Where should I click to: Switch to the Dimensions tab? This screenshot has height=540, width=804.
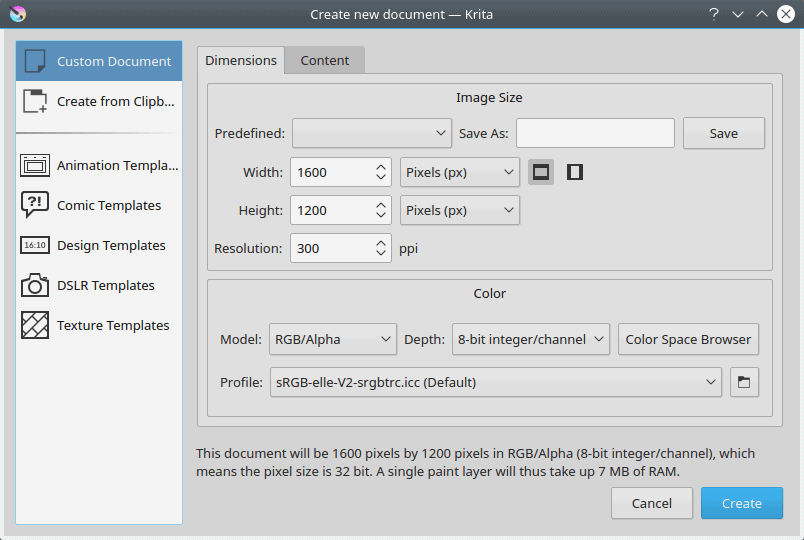point(241,60)
